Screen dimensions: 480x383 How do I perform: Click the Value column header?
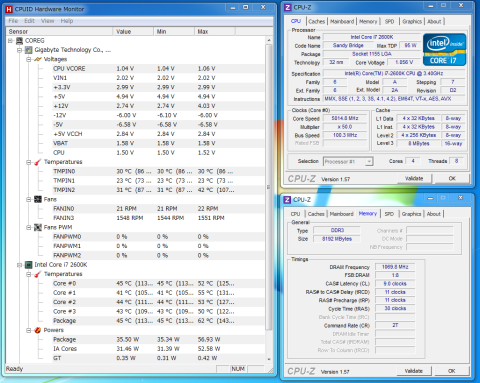pyautogui.click(x=133, y=31)
